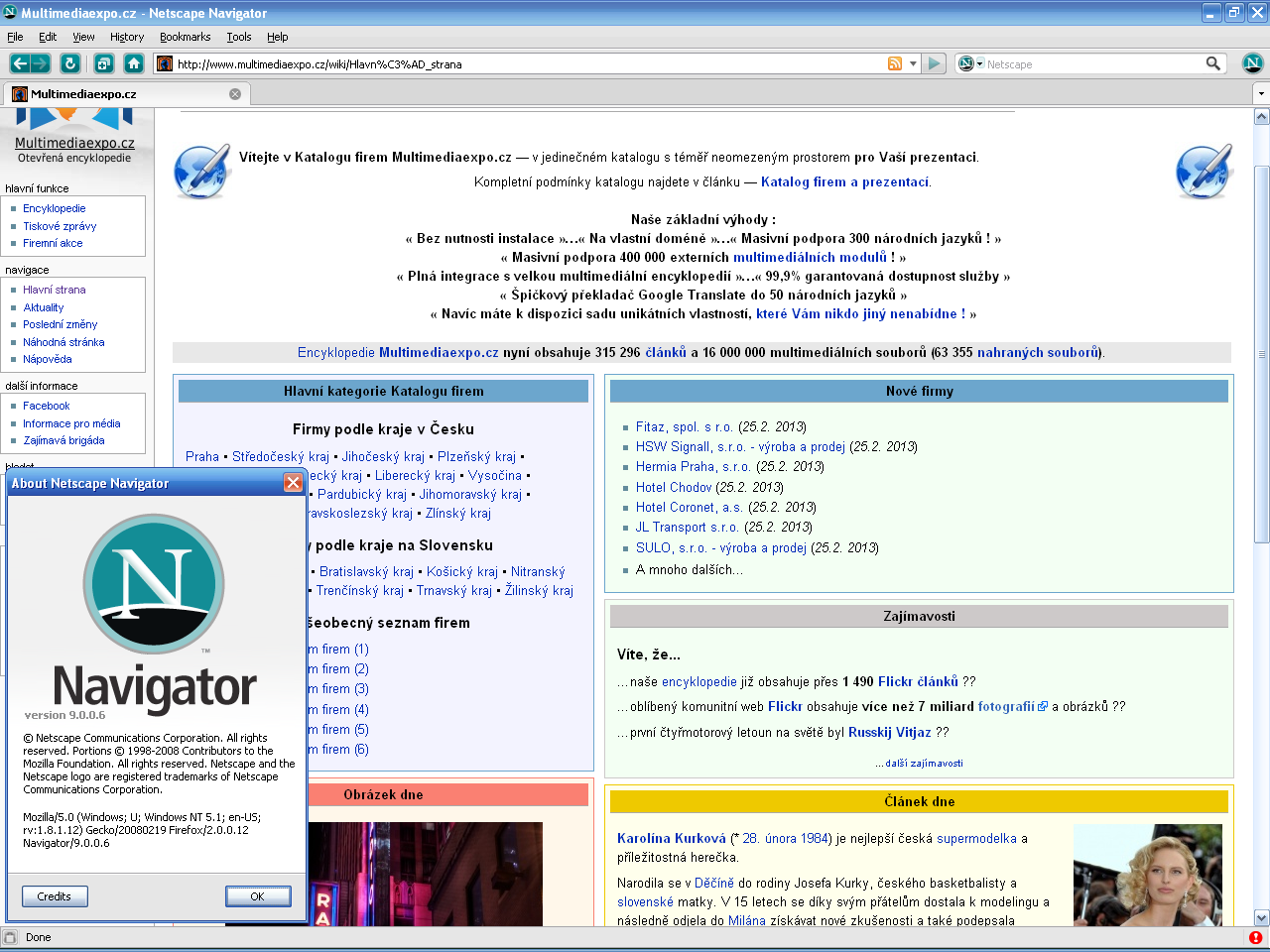Click into the Netscape search field

point(1091,64)
